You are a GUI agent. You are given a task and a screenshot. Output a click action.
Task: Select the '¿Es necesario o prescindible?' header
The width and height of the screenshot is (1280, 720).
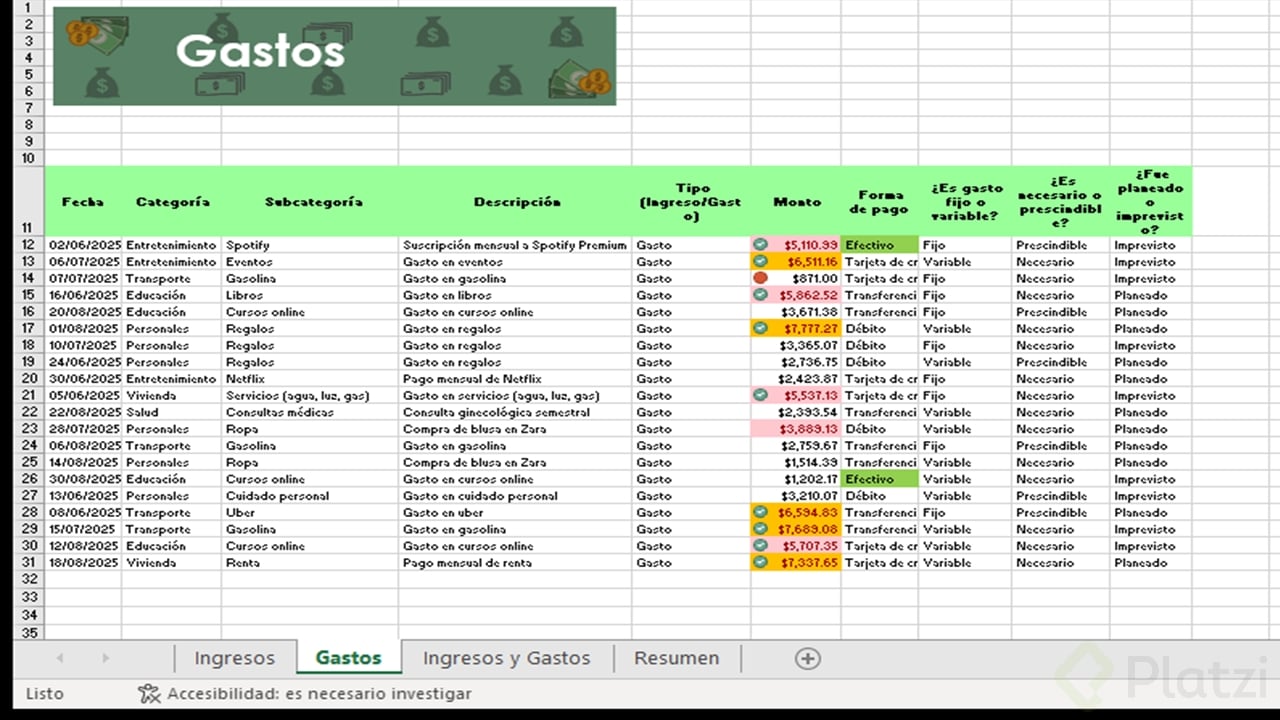[1060, 201]
